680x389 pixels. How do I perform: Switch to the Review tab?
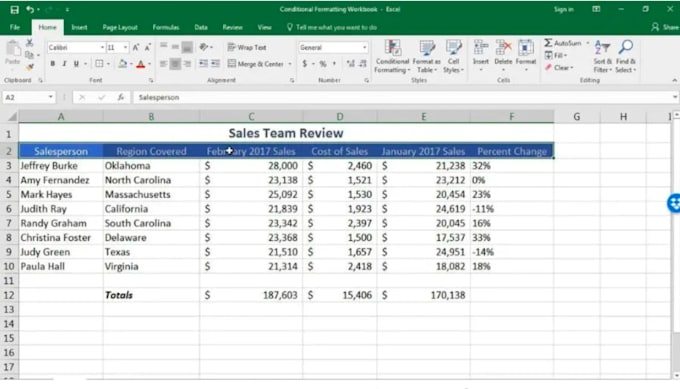(x=232, y=27)
